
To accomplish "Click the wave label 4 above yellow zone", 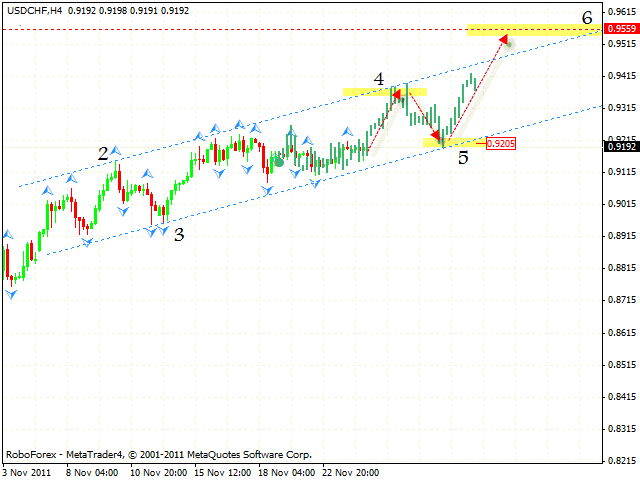I will pyautogui.click(x=379, y=77).
